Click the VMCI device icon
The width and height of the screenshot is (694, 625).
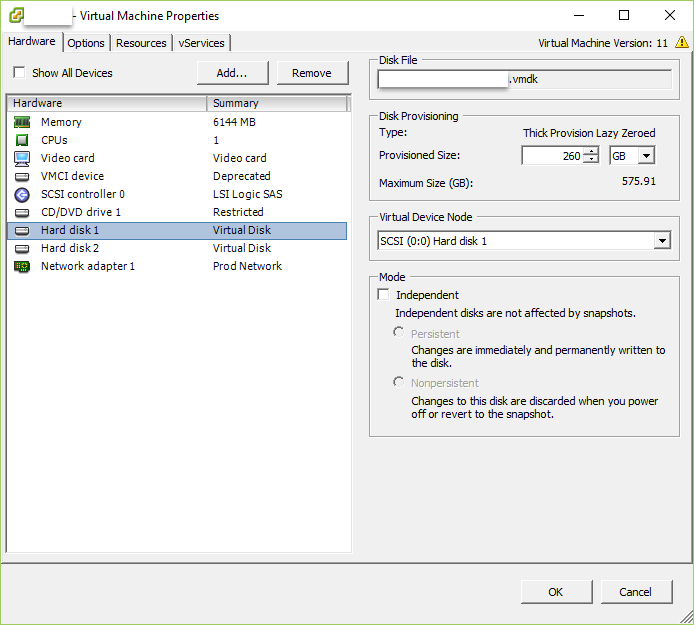(22, 177)
